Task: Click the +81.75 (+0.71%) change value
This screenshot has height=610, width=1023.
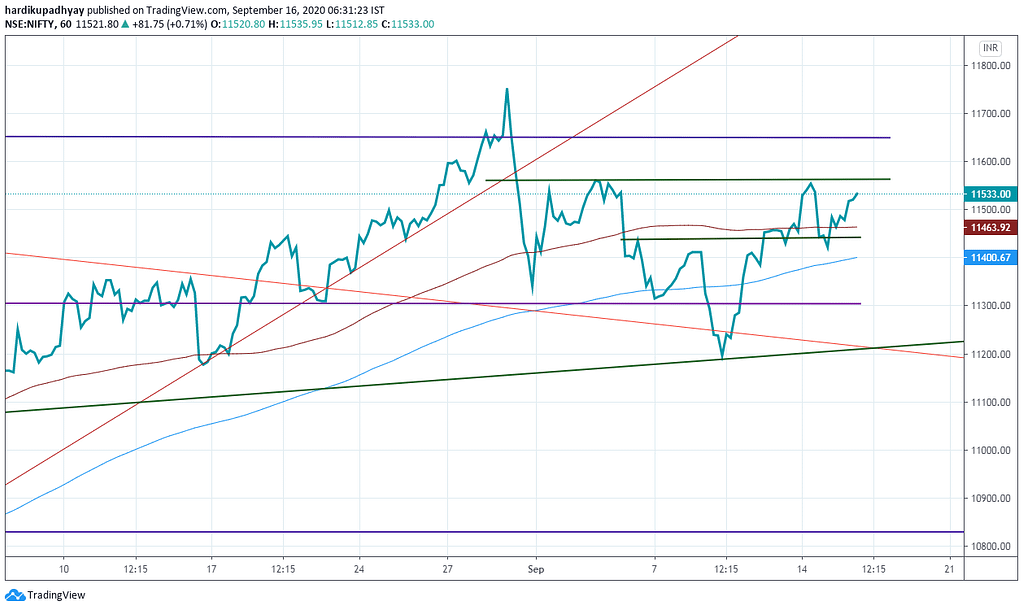Action: [x=170, y=24]
